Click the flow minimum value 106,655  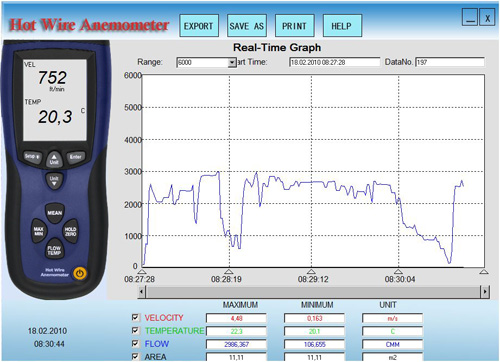click(314, 344)
